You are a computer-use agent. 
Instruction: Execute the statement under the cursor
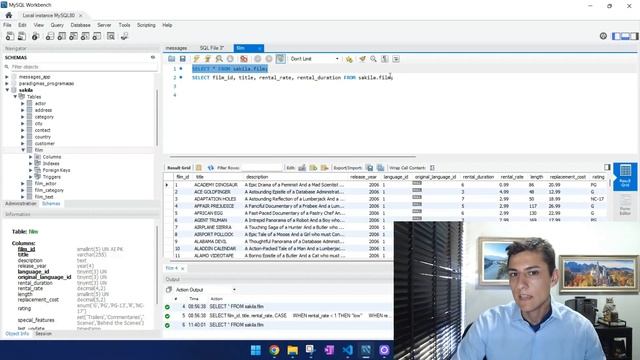207,59
